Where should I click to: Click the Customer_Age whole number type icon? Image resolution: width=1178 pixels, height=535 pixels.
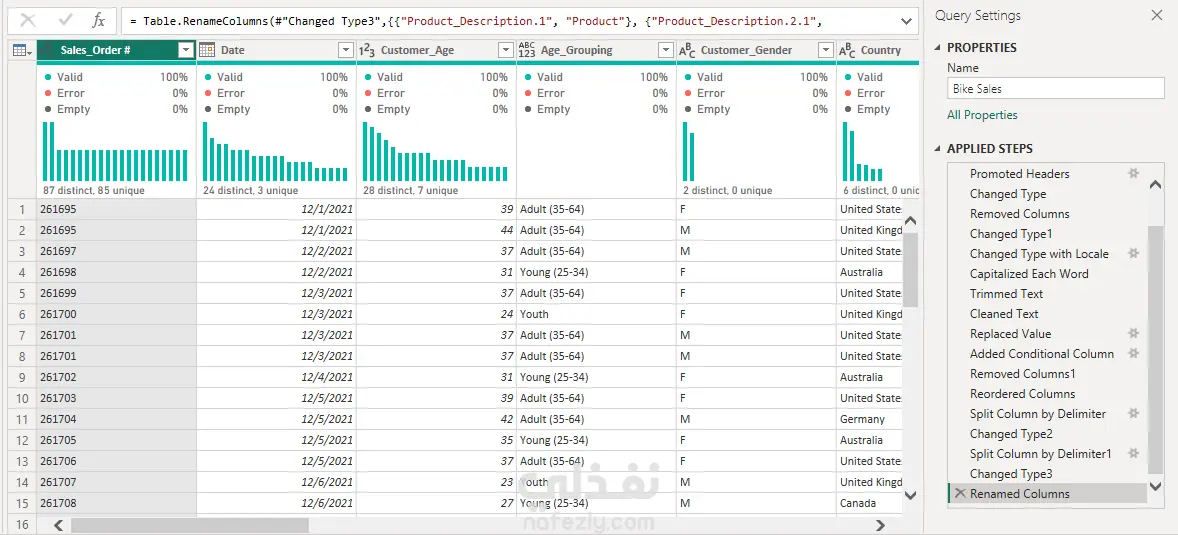(367, 50)
